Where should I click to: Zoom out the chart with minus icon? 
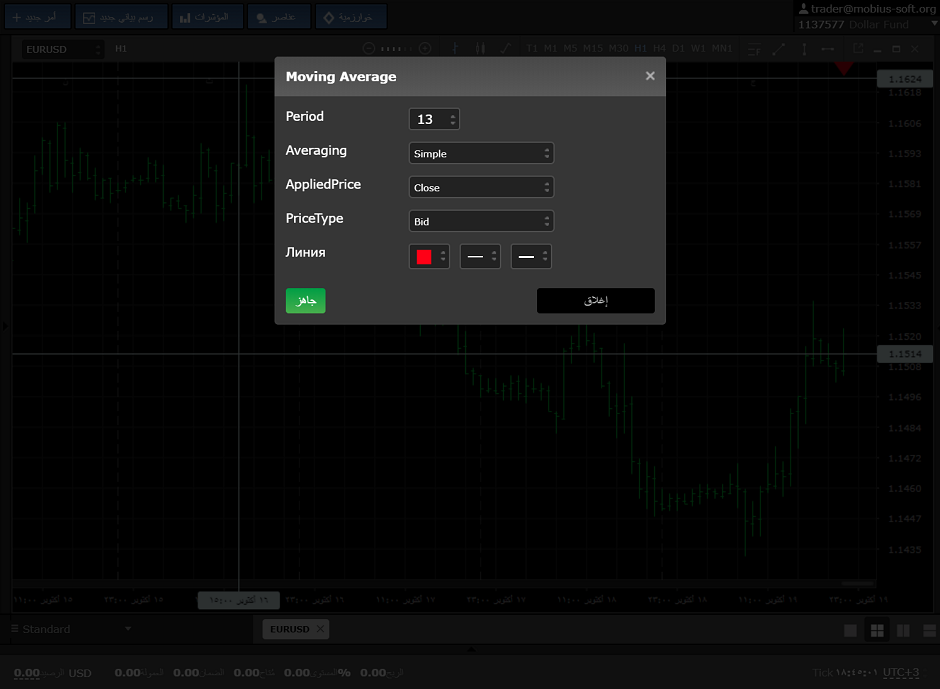(x=369, y=49)
